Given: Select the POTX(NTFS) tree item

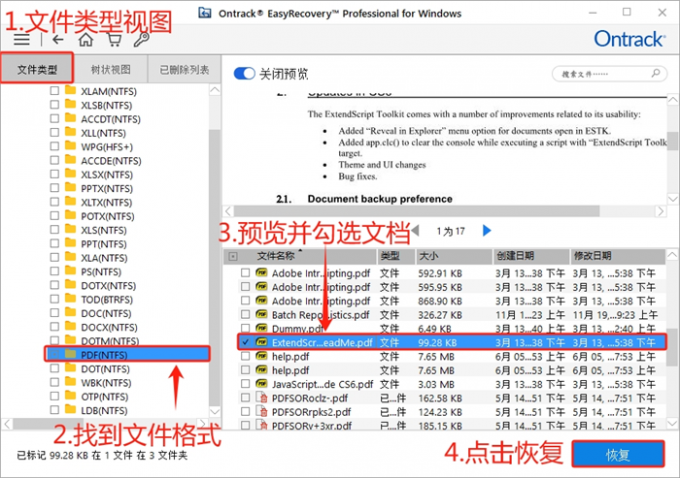Looking at the screenshot, I should (x=108, y=216).
